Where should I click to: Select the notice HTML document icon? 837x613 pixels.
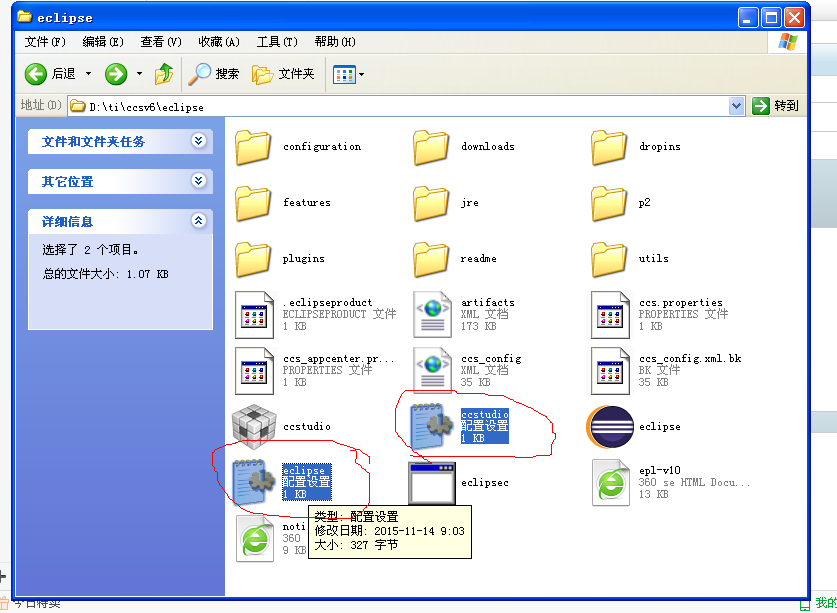(x=255, y=539)
